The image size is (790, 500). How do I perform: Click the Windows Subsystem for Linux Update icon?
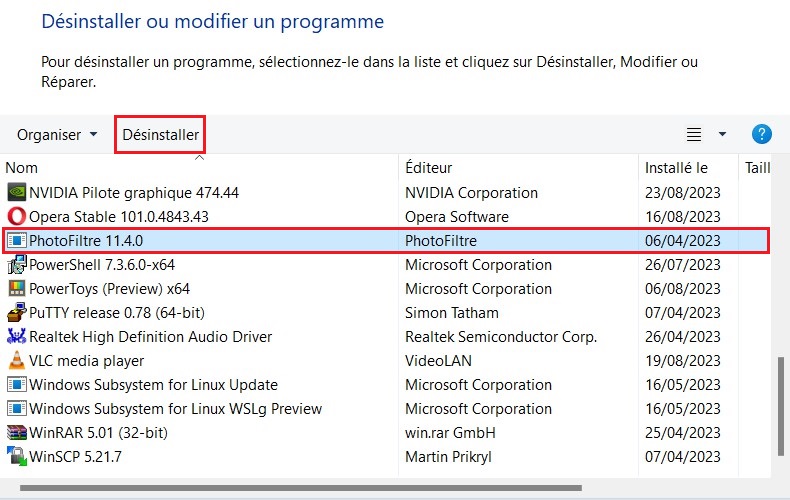tap(17, 385)
